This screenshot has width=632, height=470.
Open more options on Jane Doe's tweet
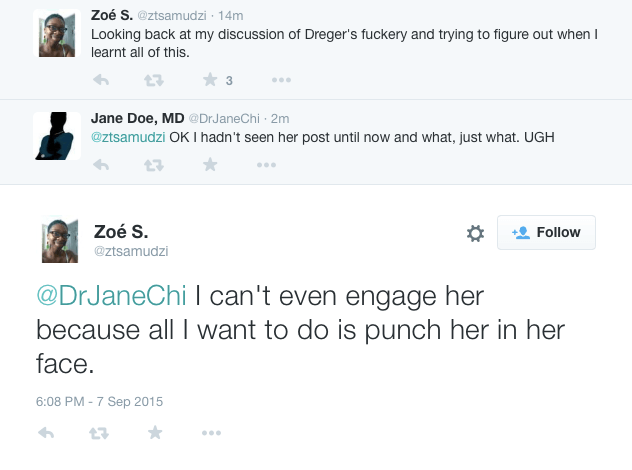[x=281, y=165]
